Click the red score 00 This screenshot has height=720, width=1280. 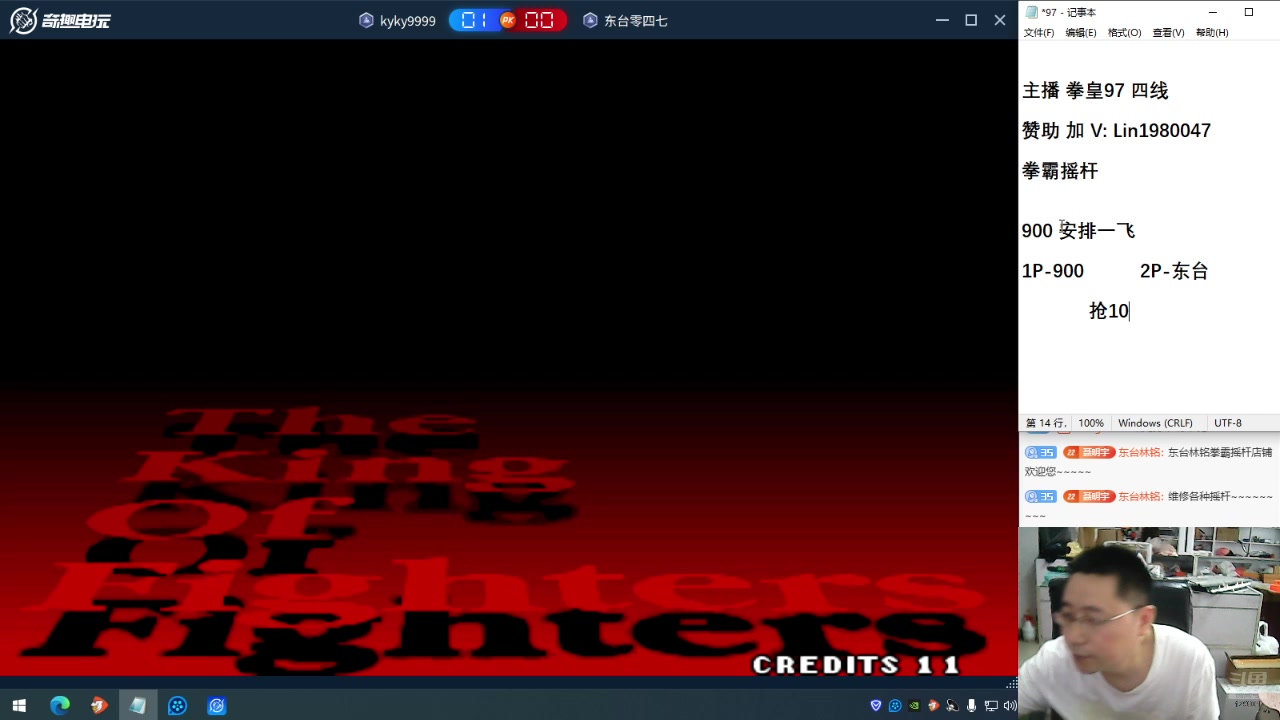[x=539, y=20]
